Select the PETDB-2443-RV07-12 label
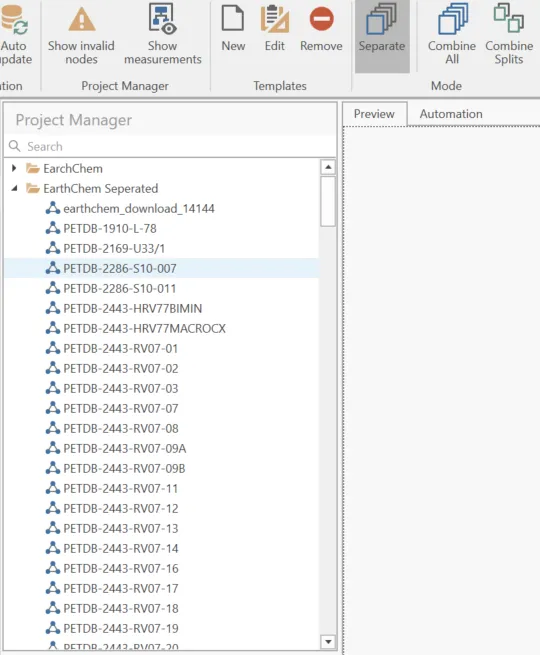The image size is (540, 655). coord(121,509)
